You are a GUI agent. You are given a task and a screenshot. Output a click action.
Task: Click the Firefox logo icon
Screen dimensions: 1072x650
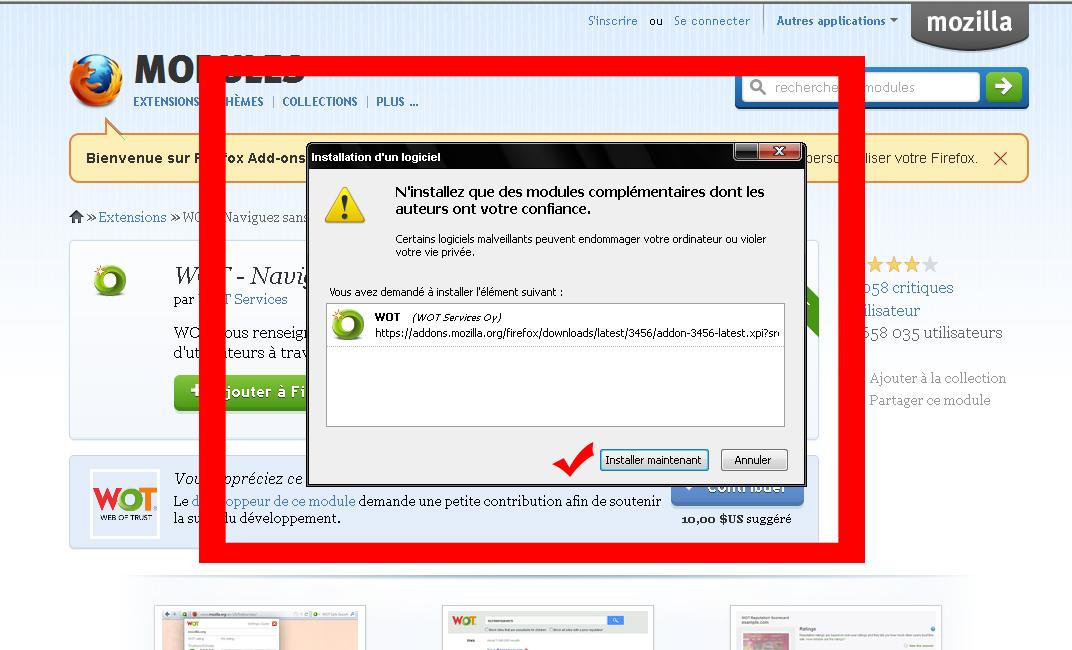[x=96, y=81]
